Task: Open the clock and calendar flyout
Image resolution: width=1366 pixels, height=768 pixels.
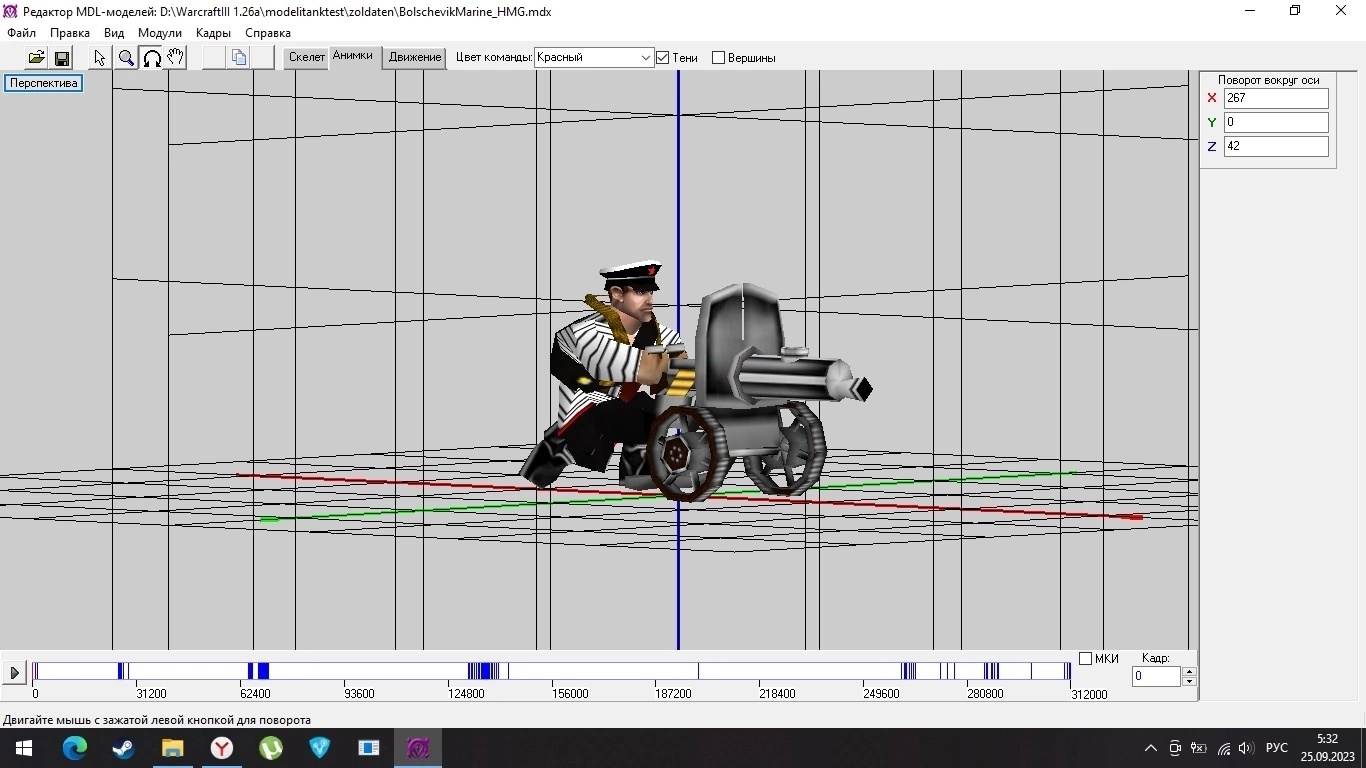Action: pos(1327,748)
